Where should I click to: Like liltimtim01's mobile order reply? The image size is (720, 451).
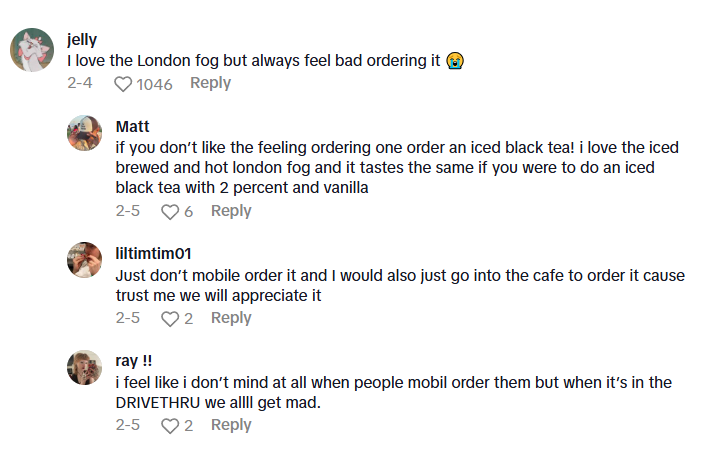click(170, 319)
